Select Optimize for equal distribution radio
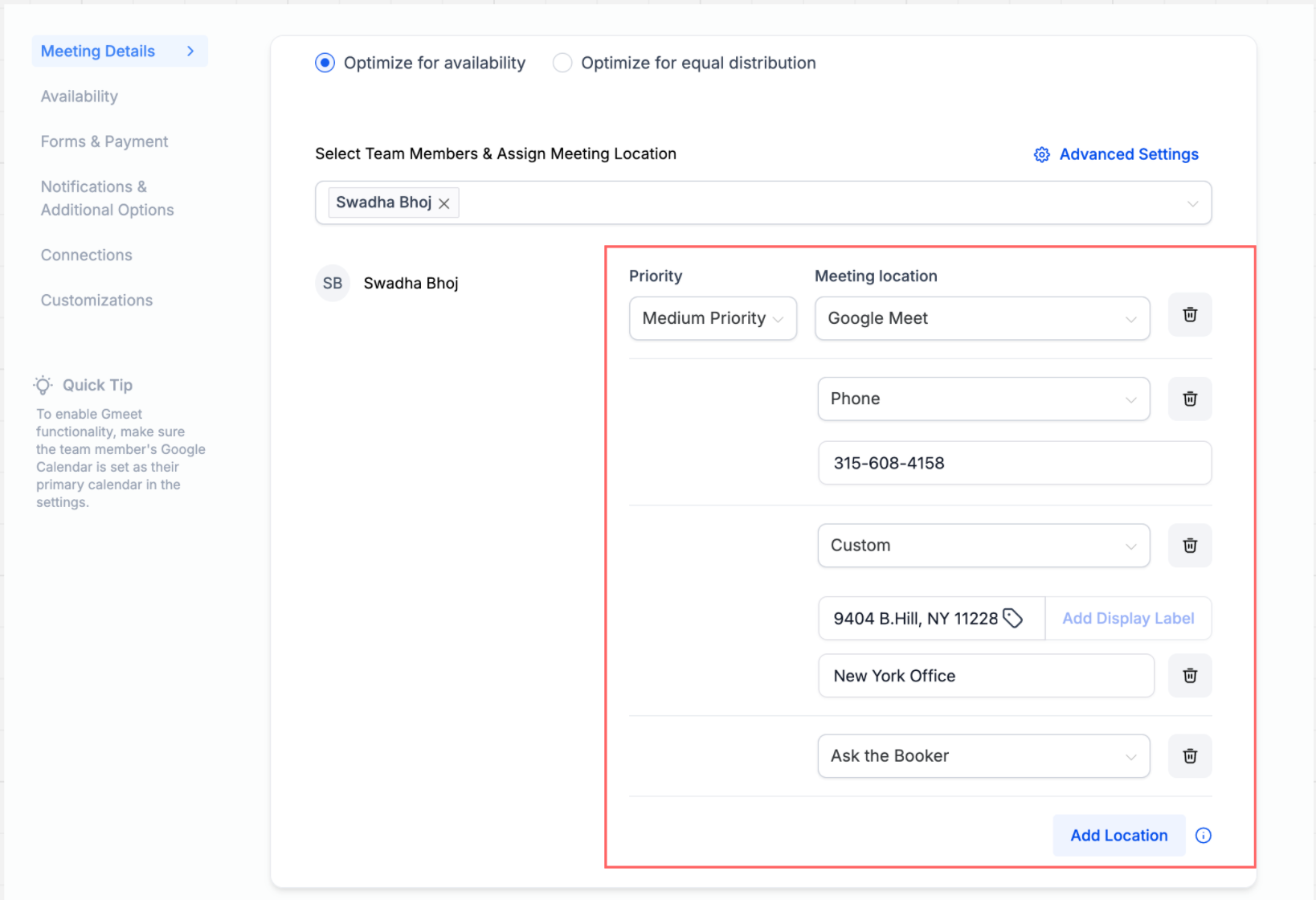Viewport: 1316px width, 900px height. (x=562, y=63)
